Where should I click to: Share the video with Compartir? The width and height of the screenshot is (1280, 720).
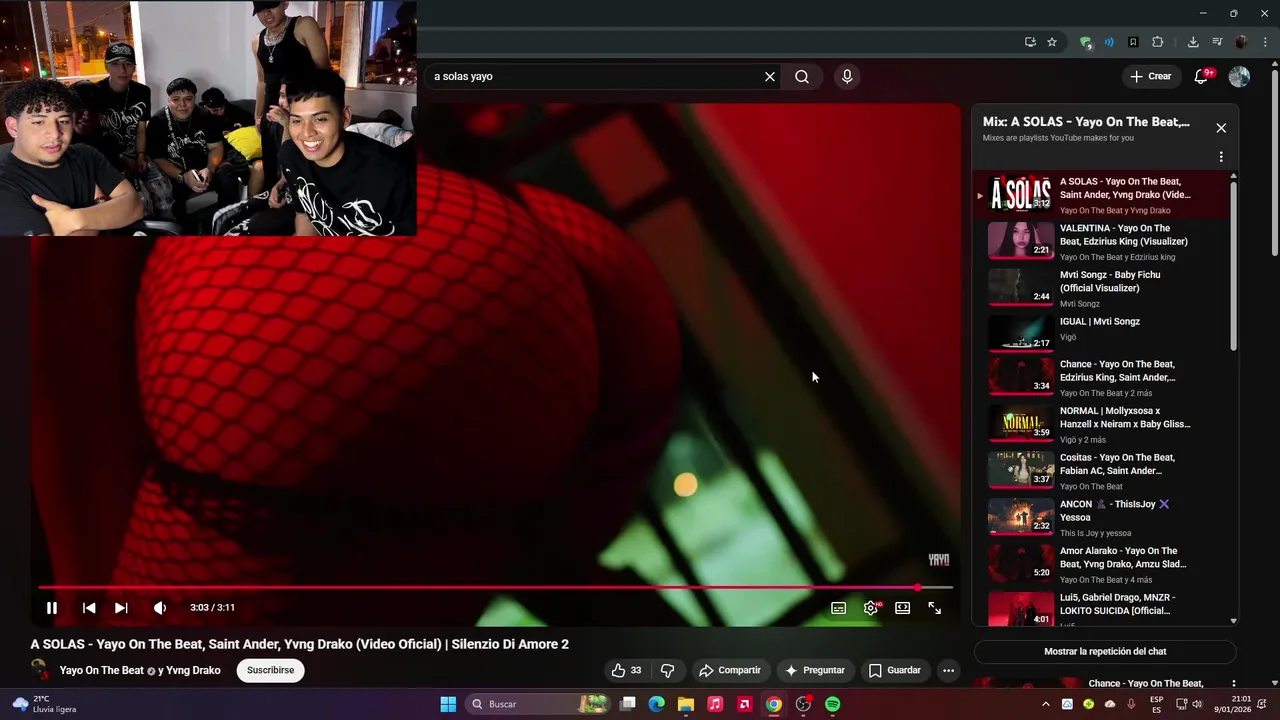(x=730, y=670)
